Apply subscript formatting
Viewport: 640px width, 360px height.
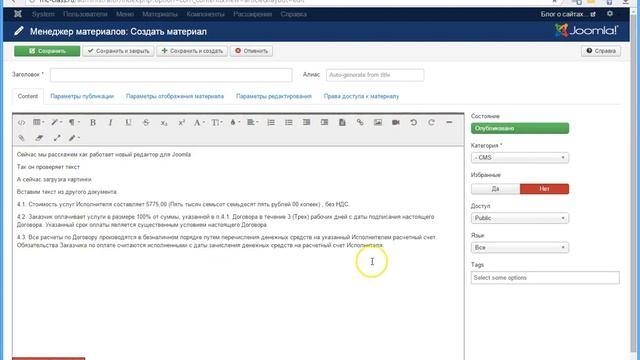164,122
